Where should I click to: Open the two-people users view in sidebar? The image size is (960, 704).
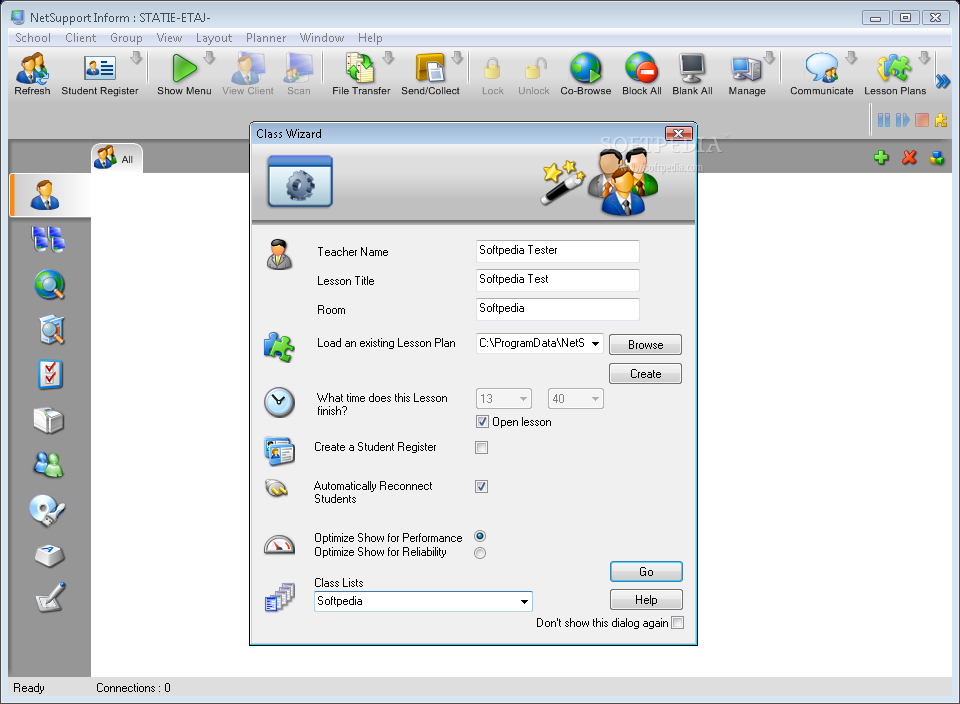coord(48,465)
